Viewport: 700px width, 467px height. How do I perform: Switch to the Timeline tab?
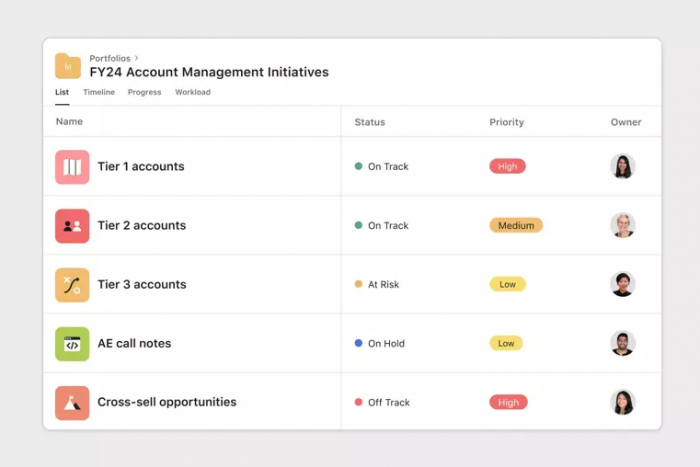click(x=99, y=92)
